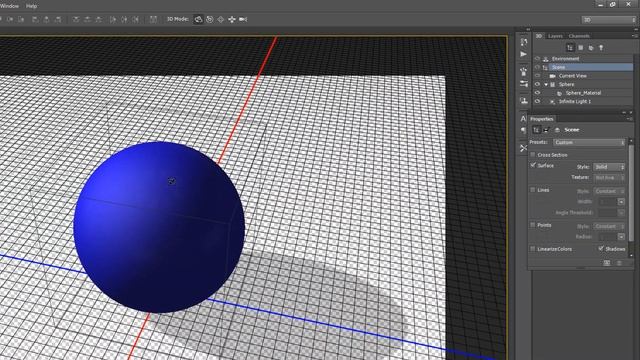Viewport: 640px width, 360px height.
Task: Select the Rotate 3D Object mode icon
Action: point(198,19)
